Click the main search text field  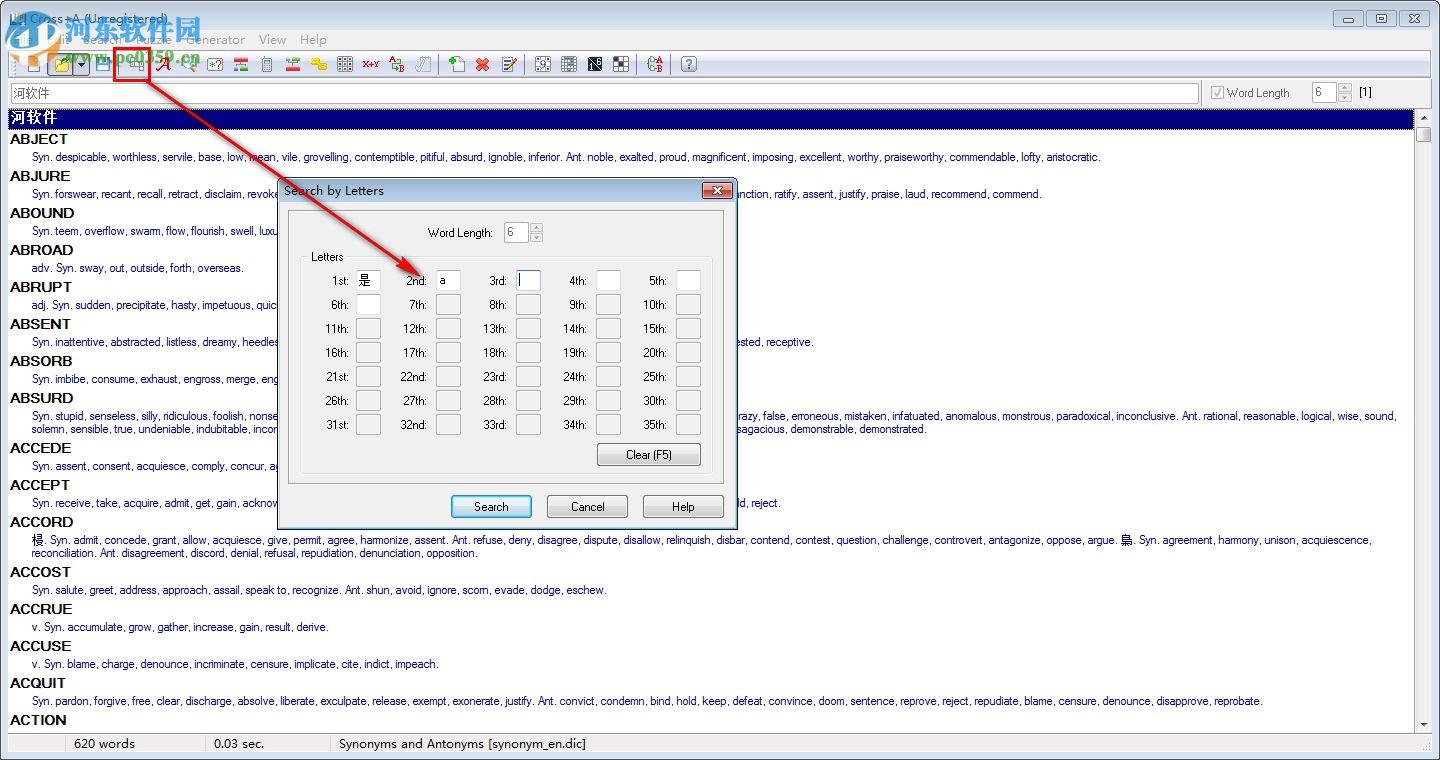pos(604,93)
